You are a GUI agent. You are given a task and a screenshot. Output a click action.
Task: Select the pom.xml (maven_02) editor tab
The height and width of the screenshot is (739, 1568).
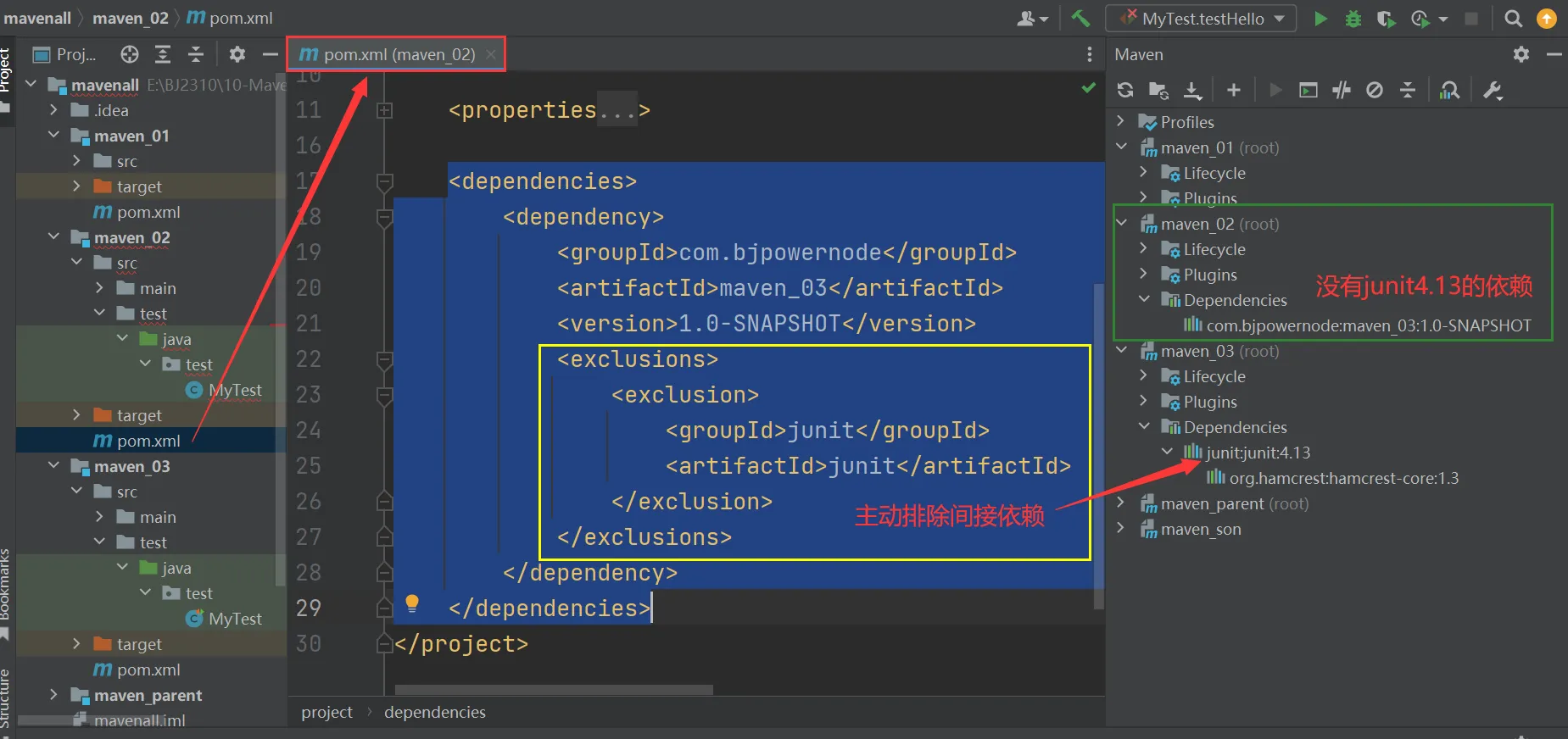point(395,54)
